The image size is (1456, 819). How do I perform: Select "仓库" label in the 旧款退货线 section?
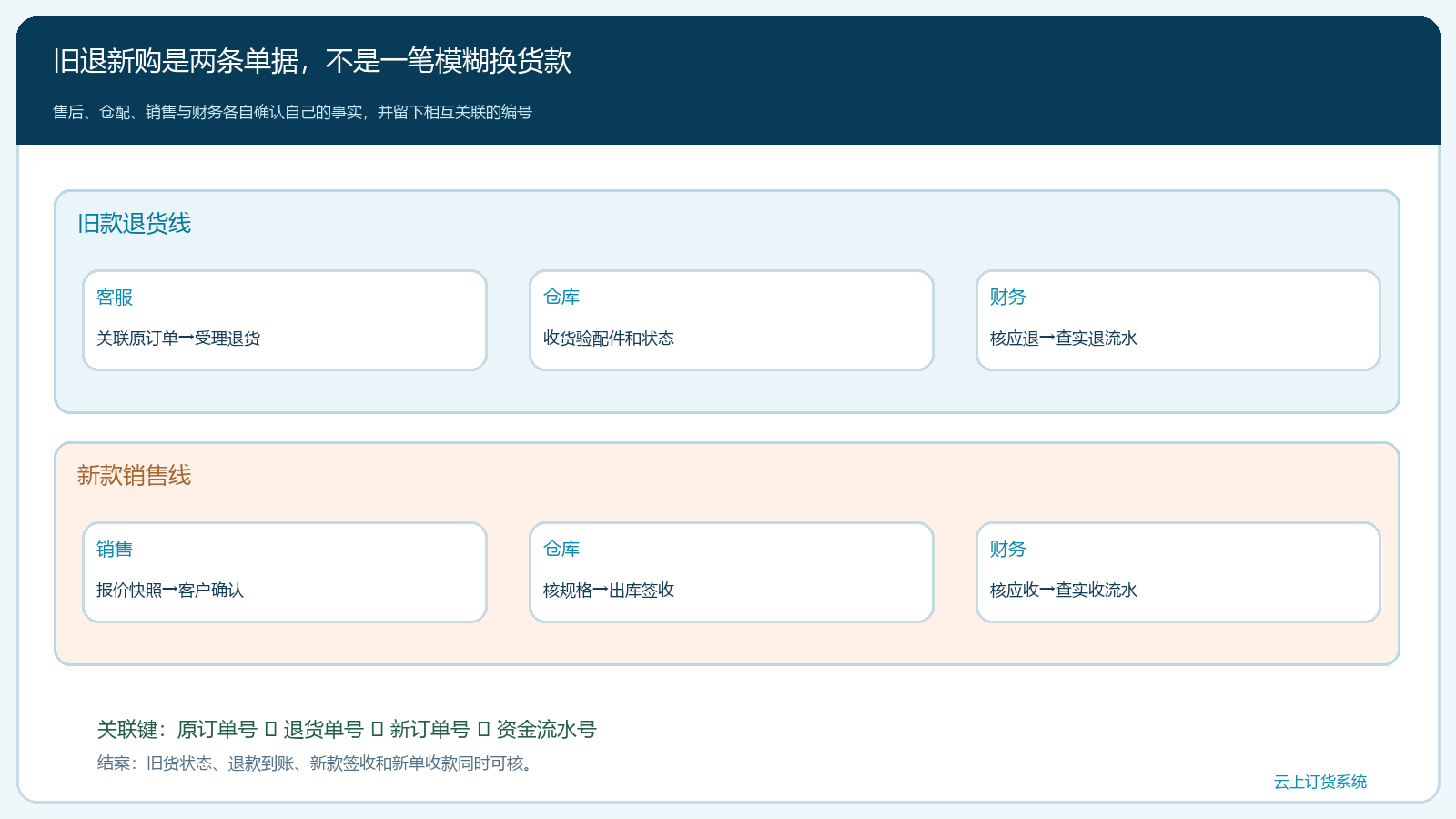561,297
